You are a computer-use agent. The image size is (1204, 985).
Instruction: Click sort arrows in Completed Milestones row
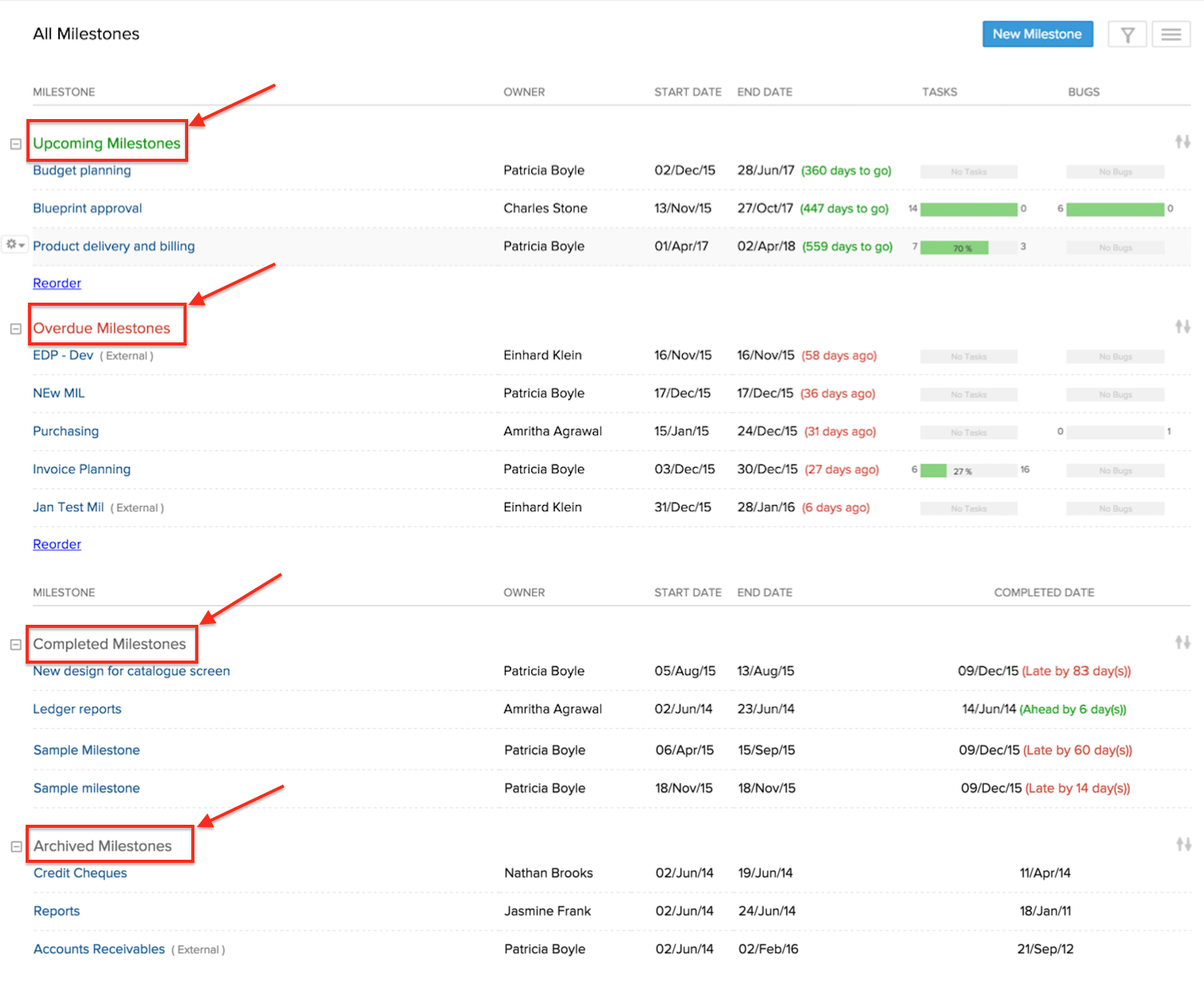[1182, 643]
